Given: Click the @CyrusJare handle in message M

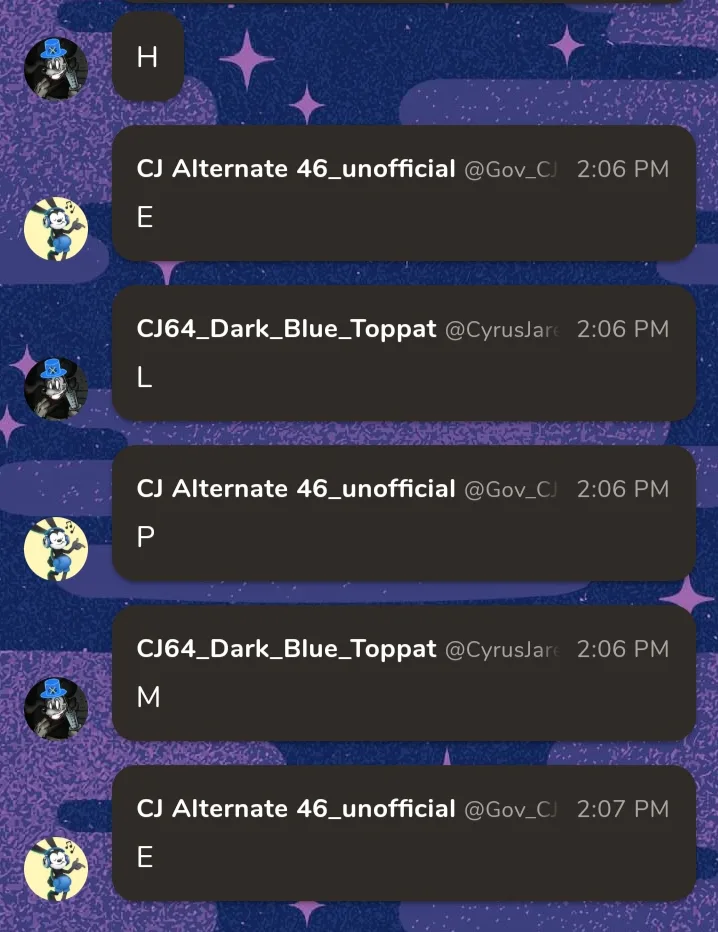Looking at the screenshot, I should click(x=502, y=650).
